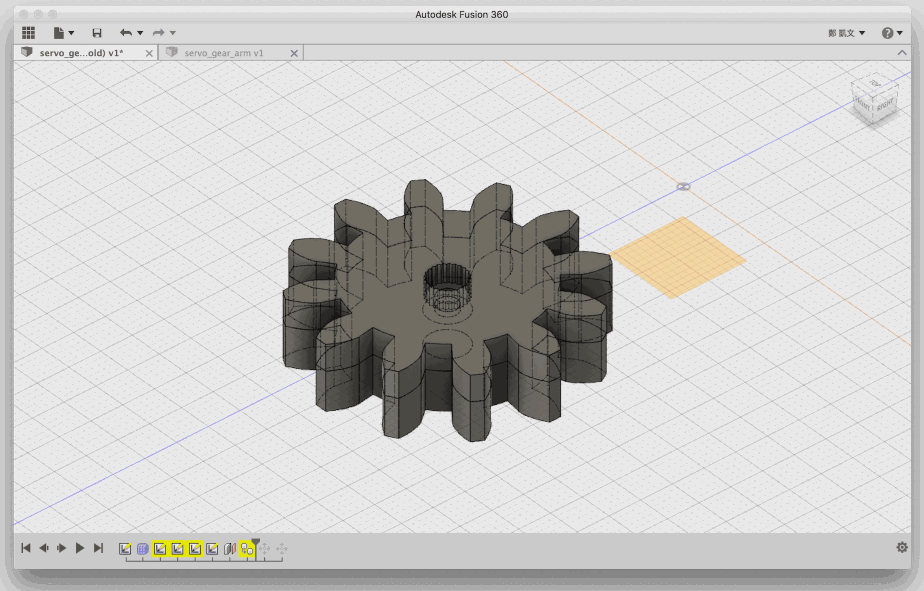Play the timeline history
The width and height of the screenshot is (924, 591).
pos(80,548)
